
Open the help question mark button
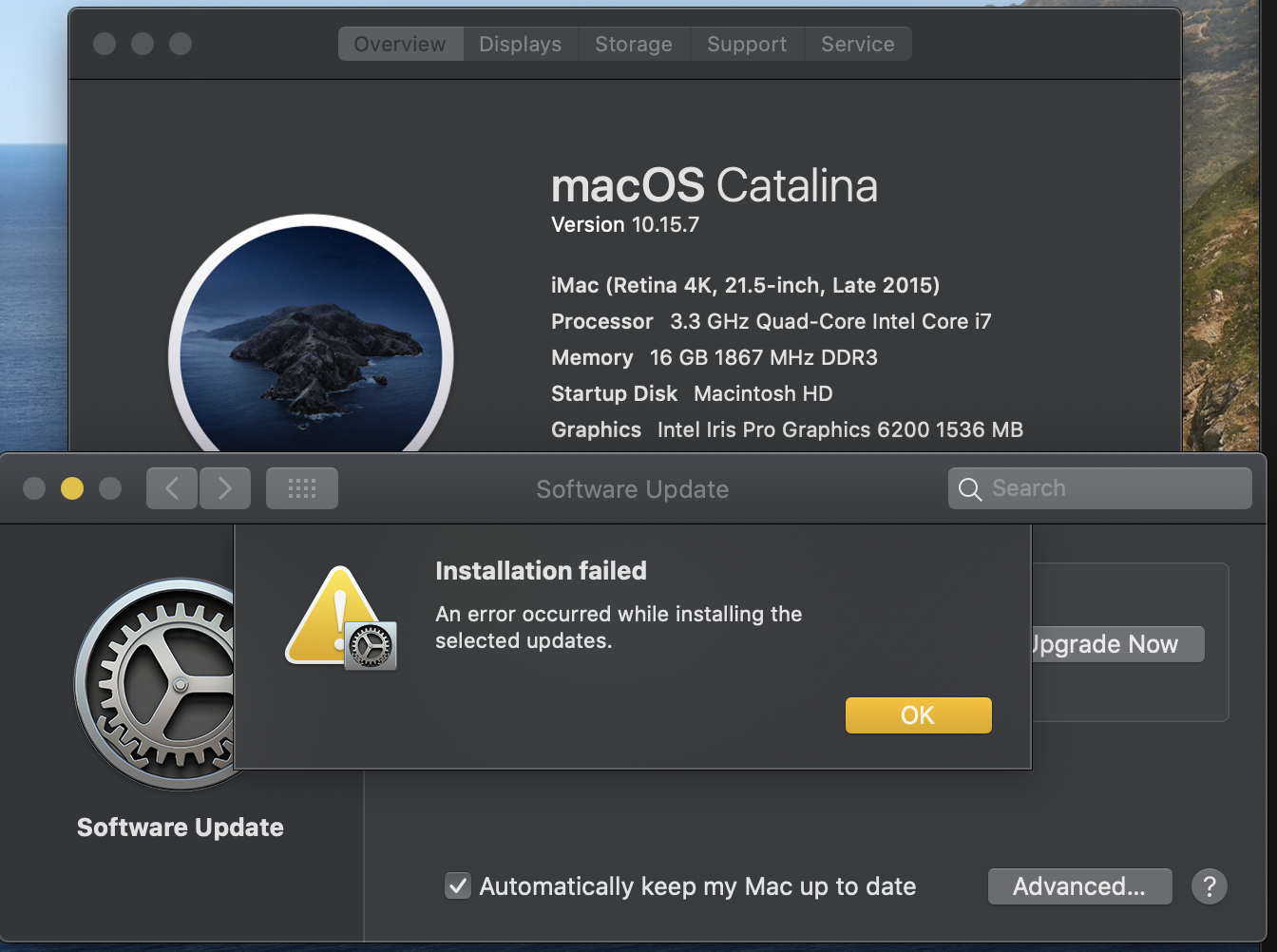1210,886
